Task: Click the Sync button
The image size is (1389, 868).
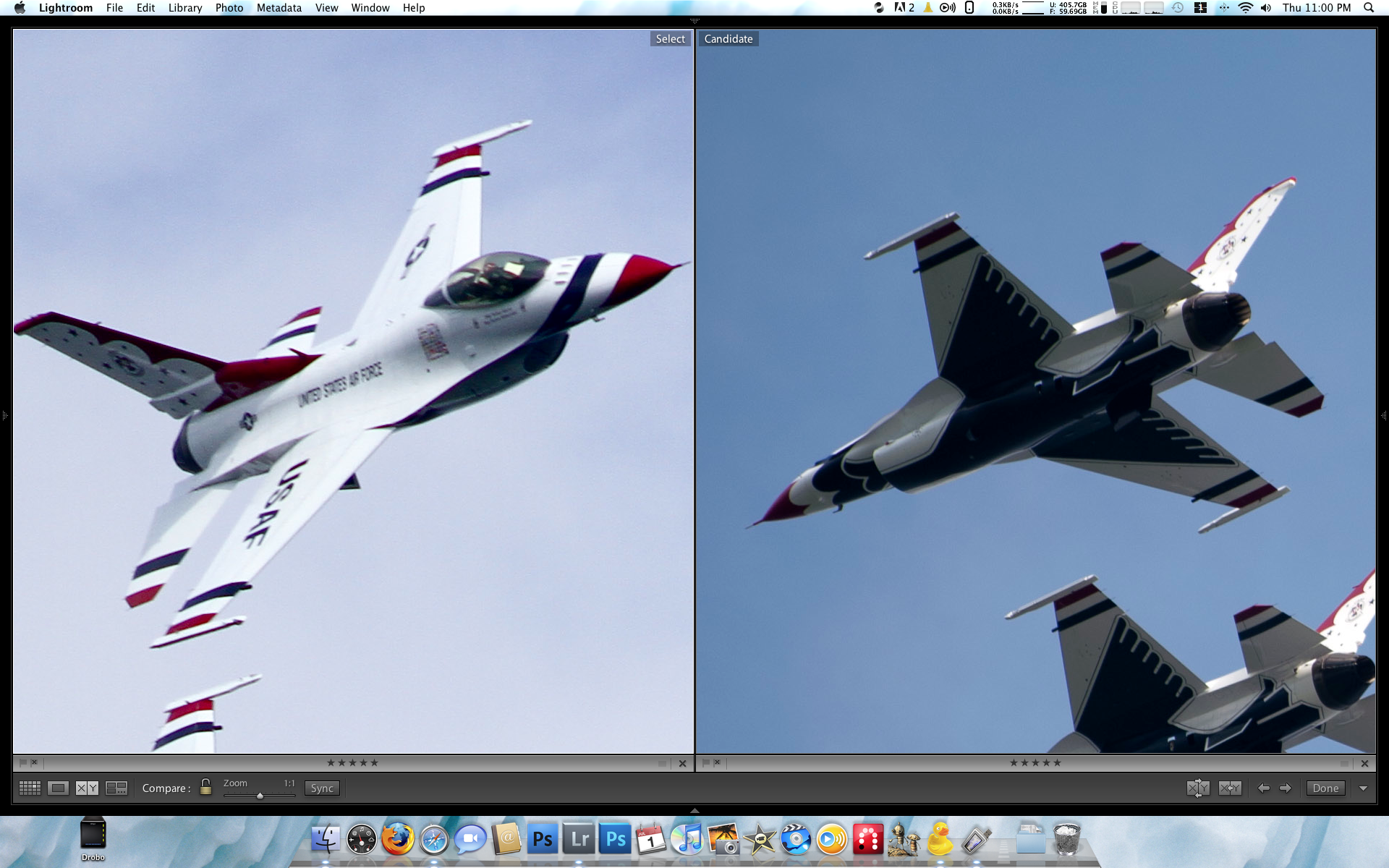Action: [x=322, y=788]
